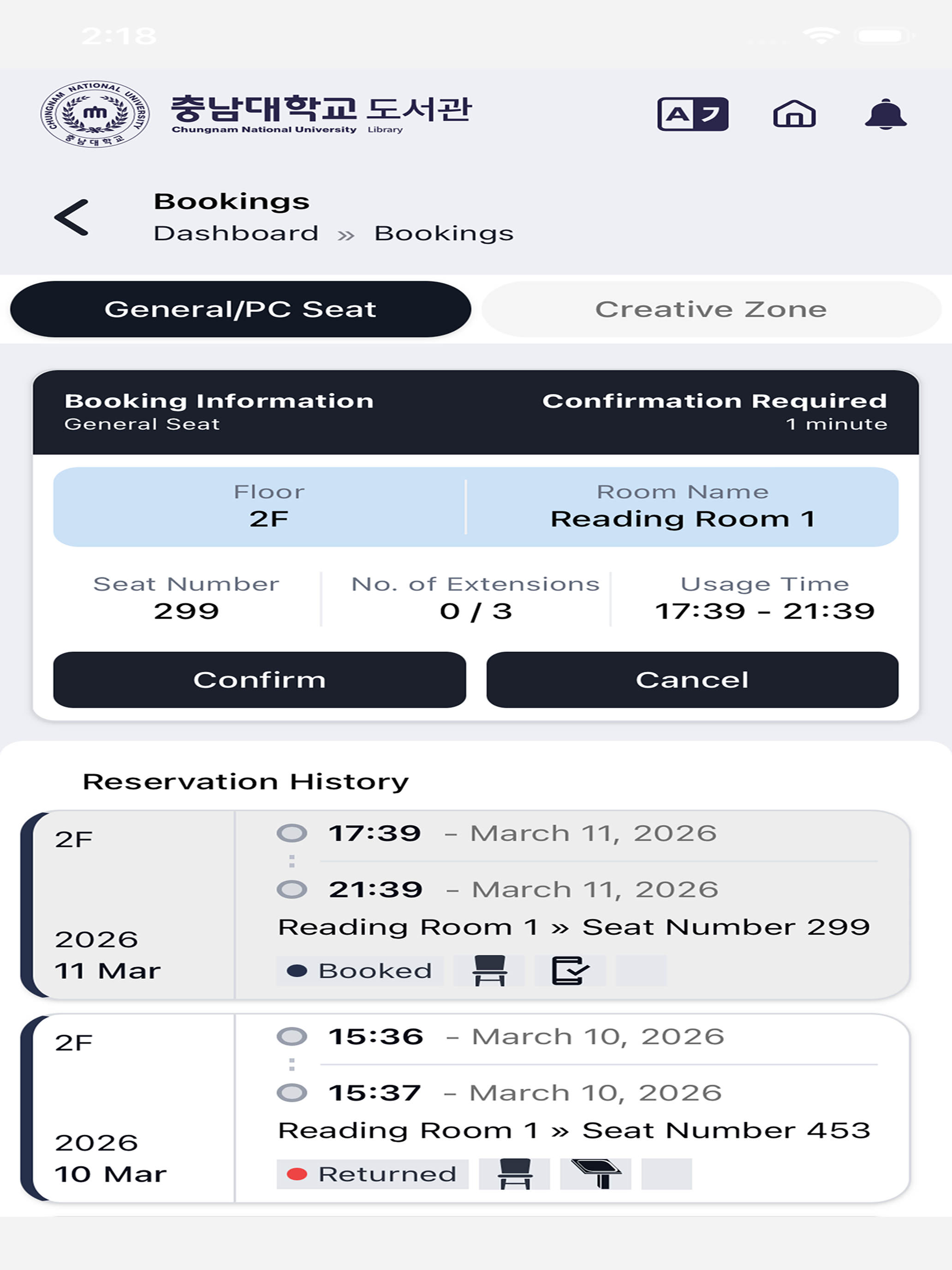This screenshot has width=952, height=1270.
Task: Switch to the General/PC Seat tab
Action: click(240, 309)
